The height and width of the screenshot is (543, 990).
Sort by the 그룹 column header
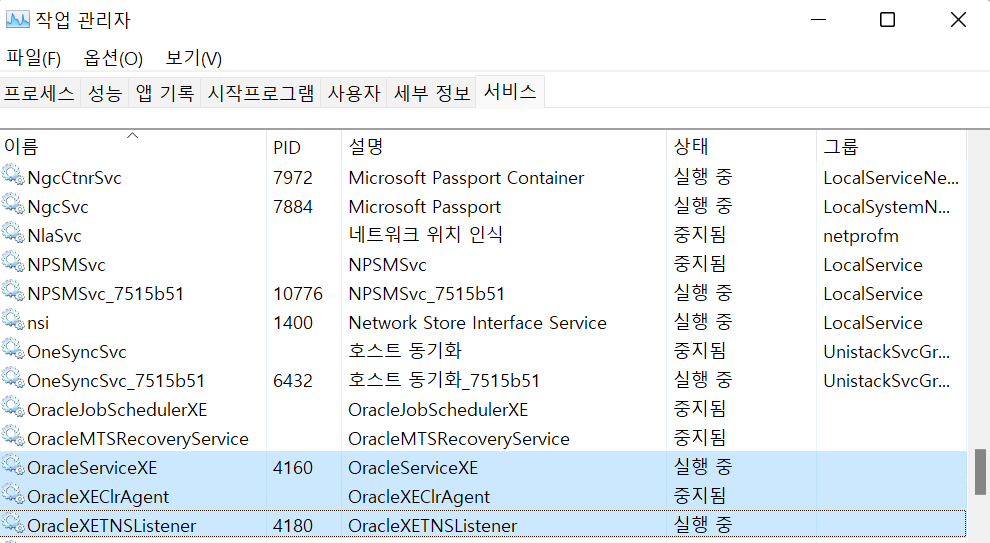coord(891,147)
